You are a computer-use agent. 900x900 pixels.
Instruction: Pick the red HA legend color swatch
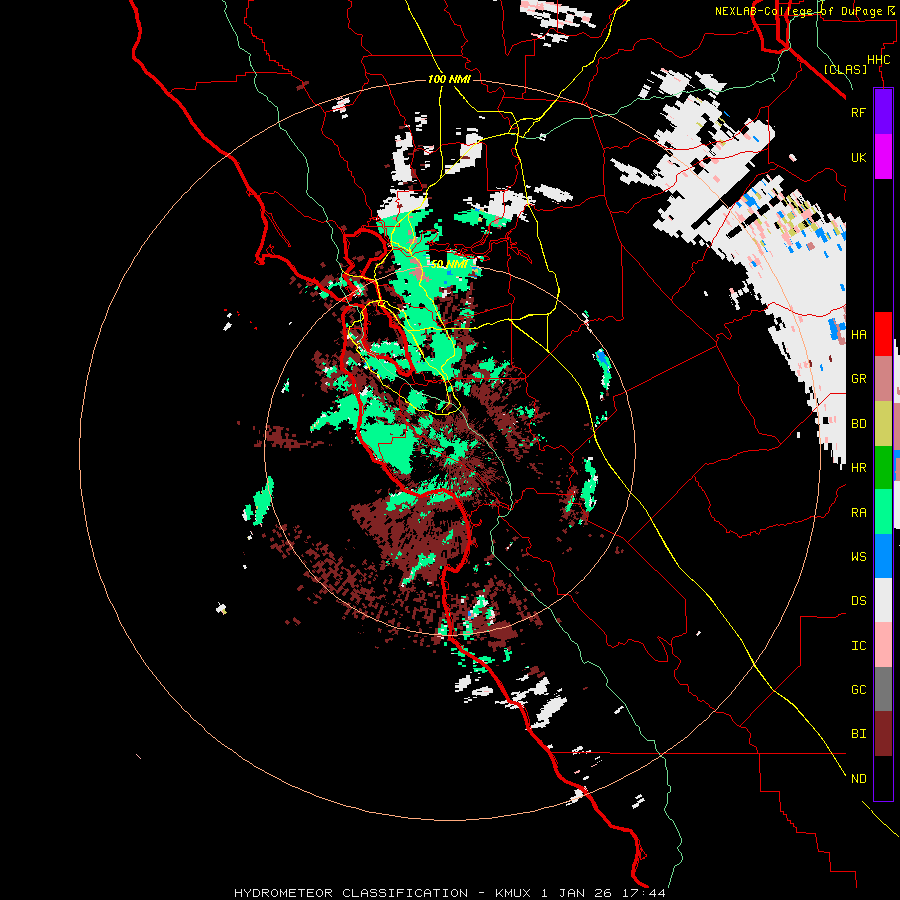tap(883, 334)
